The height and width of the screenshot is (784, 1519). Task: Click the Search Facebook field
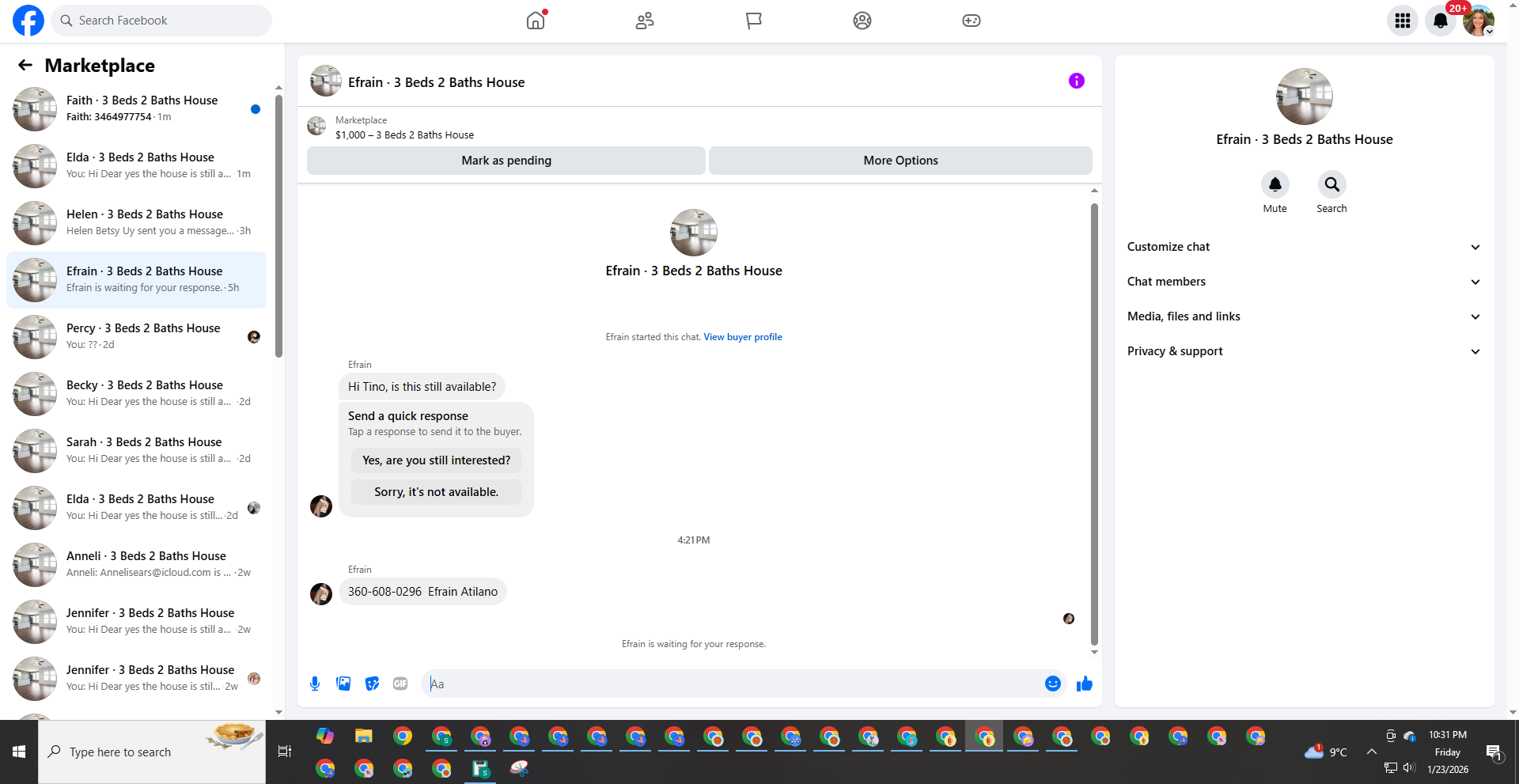pos(161,21)
